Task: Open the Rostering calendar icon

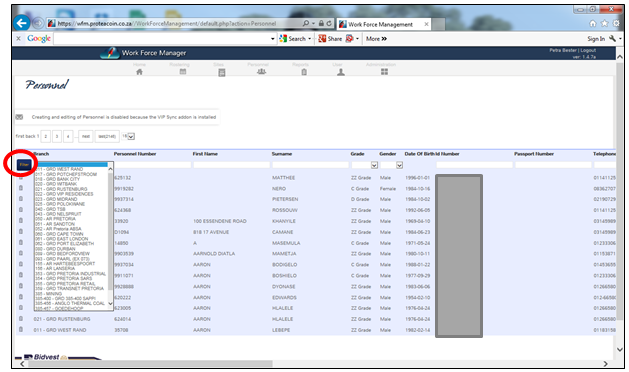Action: point(183,71)
